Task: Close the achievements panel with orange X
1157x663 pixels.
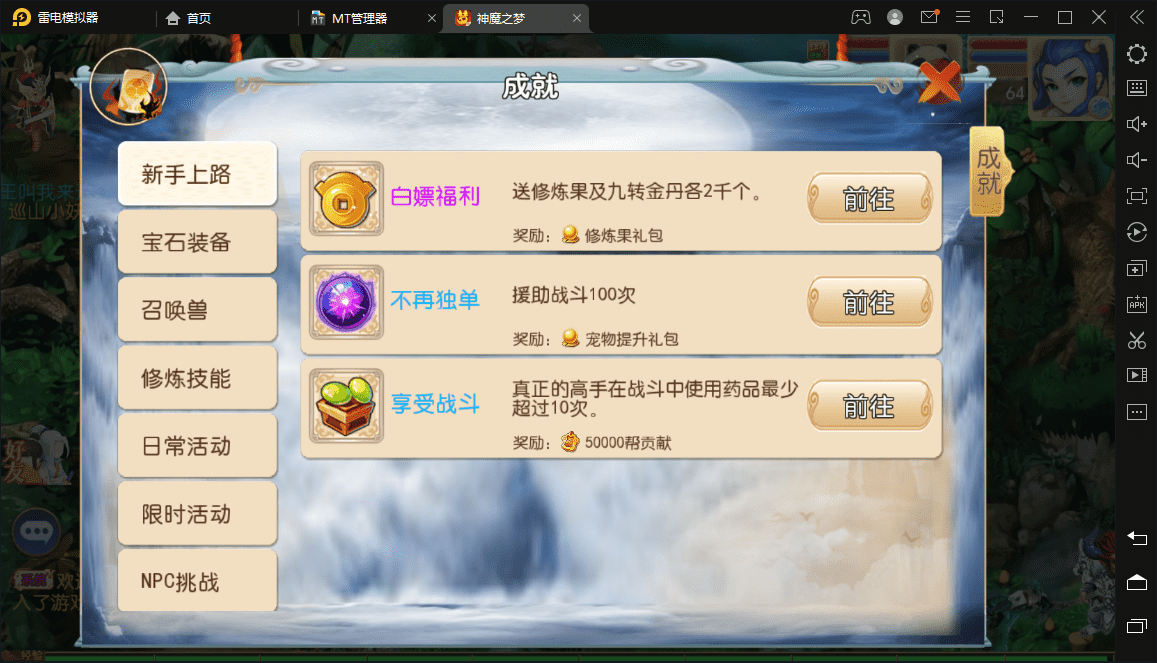Action: point(939,81)
